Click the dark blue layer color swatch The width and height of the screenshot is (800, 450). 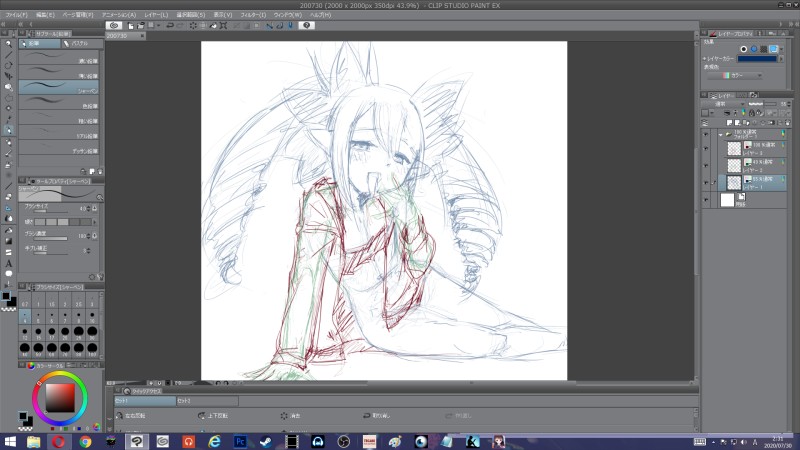(757, 59)
